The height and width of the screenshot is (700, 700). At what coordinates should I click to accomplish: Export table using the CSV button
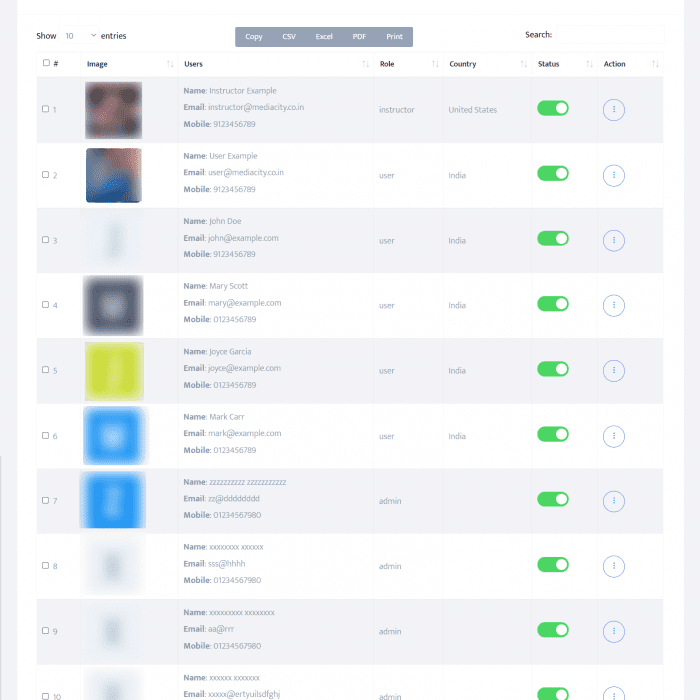289,37
